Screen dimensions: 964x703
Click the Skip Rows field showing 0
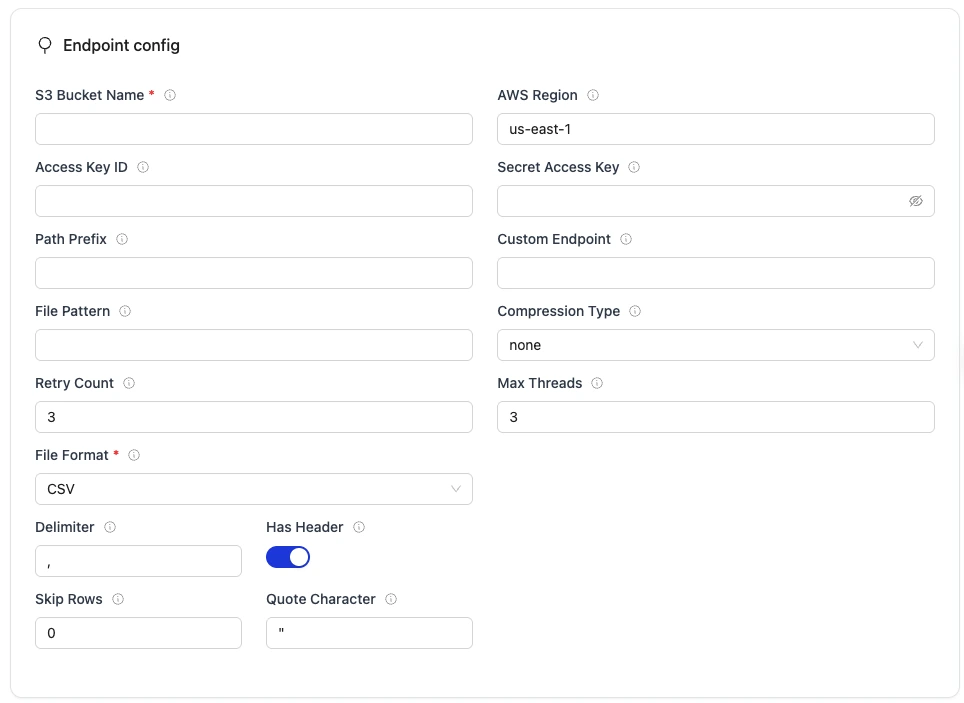click(138, 633)
